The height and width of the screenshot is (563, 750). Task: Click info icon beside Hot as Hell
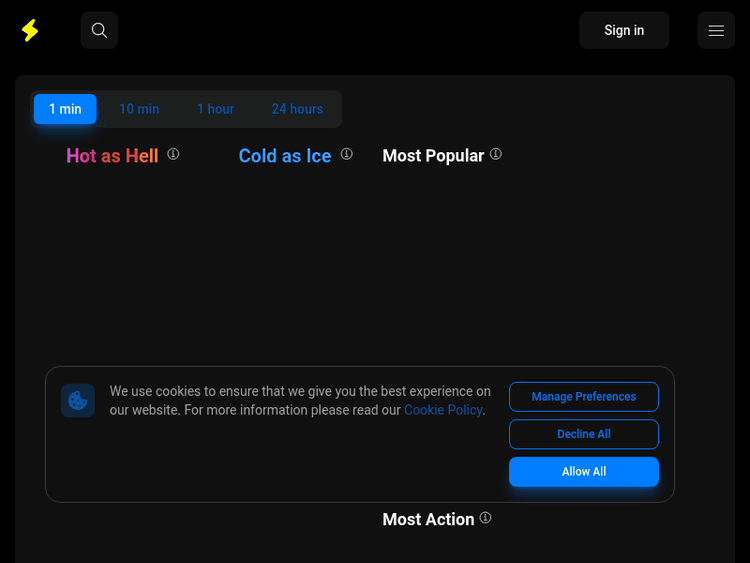click(173, 154)
